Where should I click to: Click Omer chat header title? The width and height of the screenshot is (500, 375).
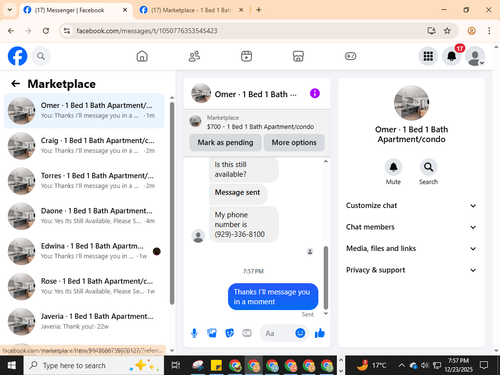point(255,94)
